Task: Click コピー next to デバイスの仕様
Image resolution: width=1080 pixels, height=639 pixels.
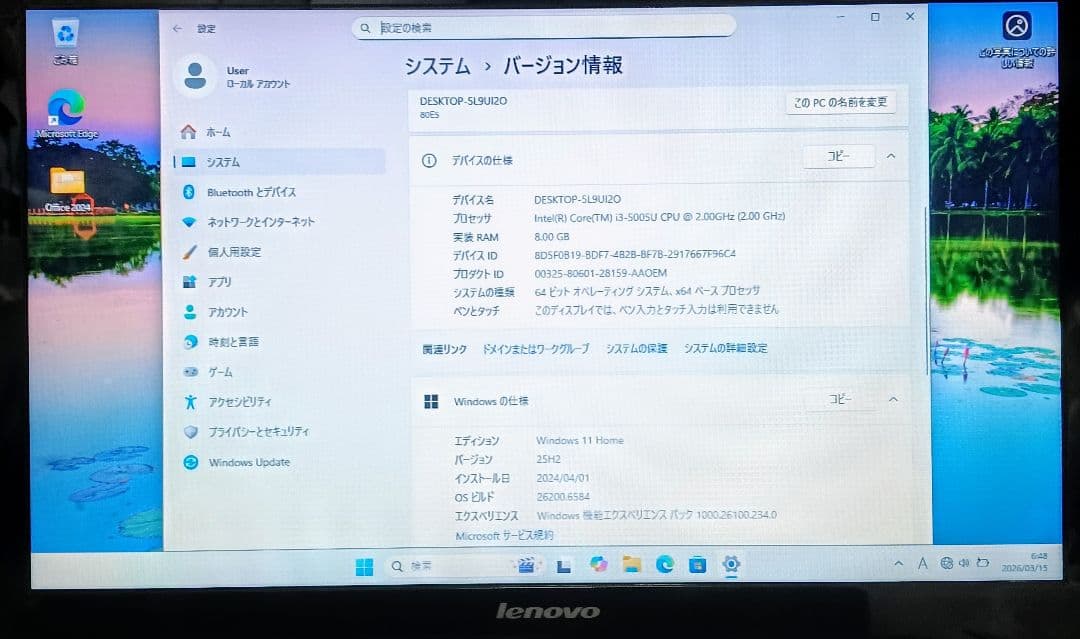Action: pos(838,156)
